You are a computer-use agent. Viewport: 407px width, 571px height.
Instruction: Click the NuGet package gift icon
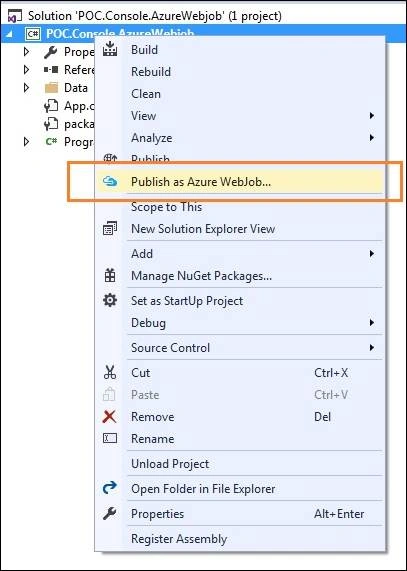click(x=110, y=276)
